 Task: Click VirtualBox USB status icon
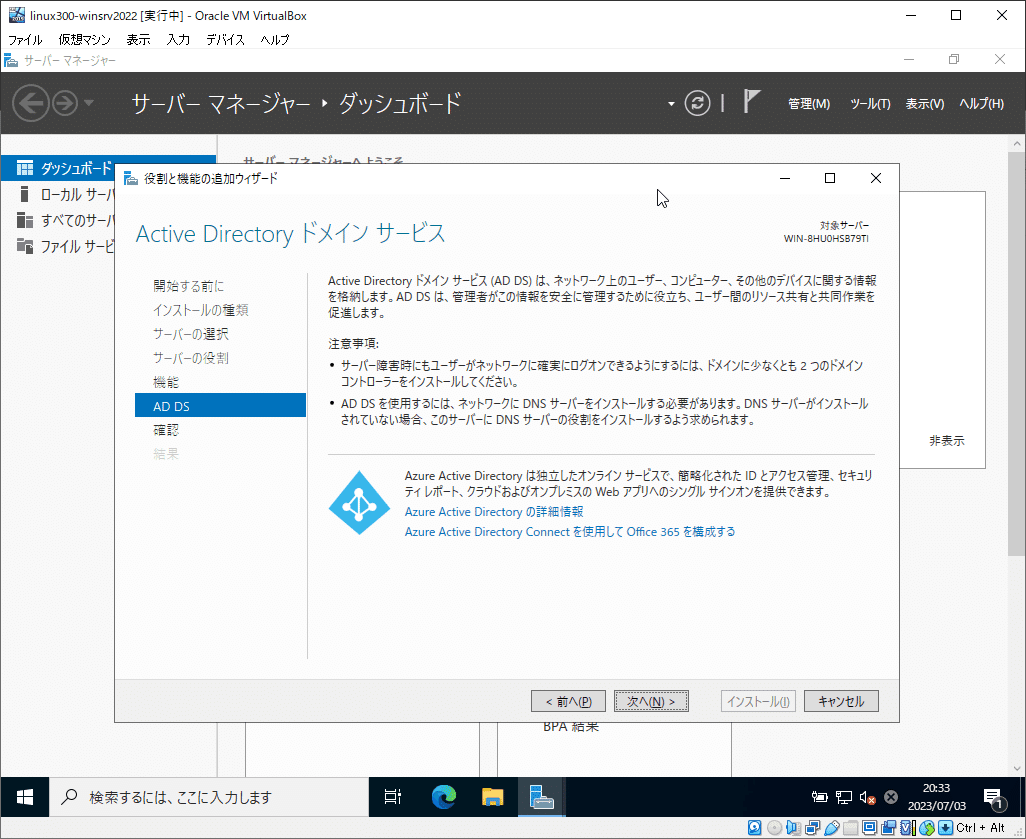(x=832, y=828)
